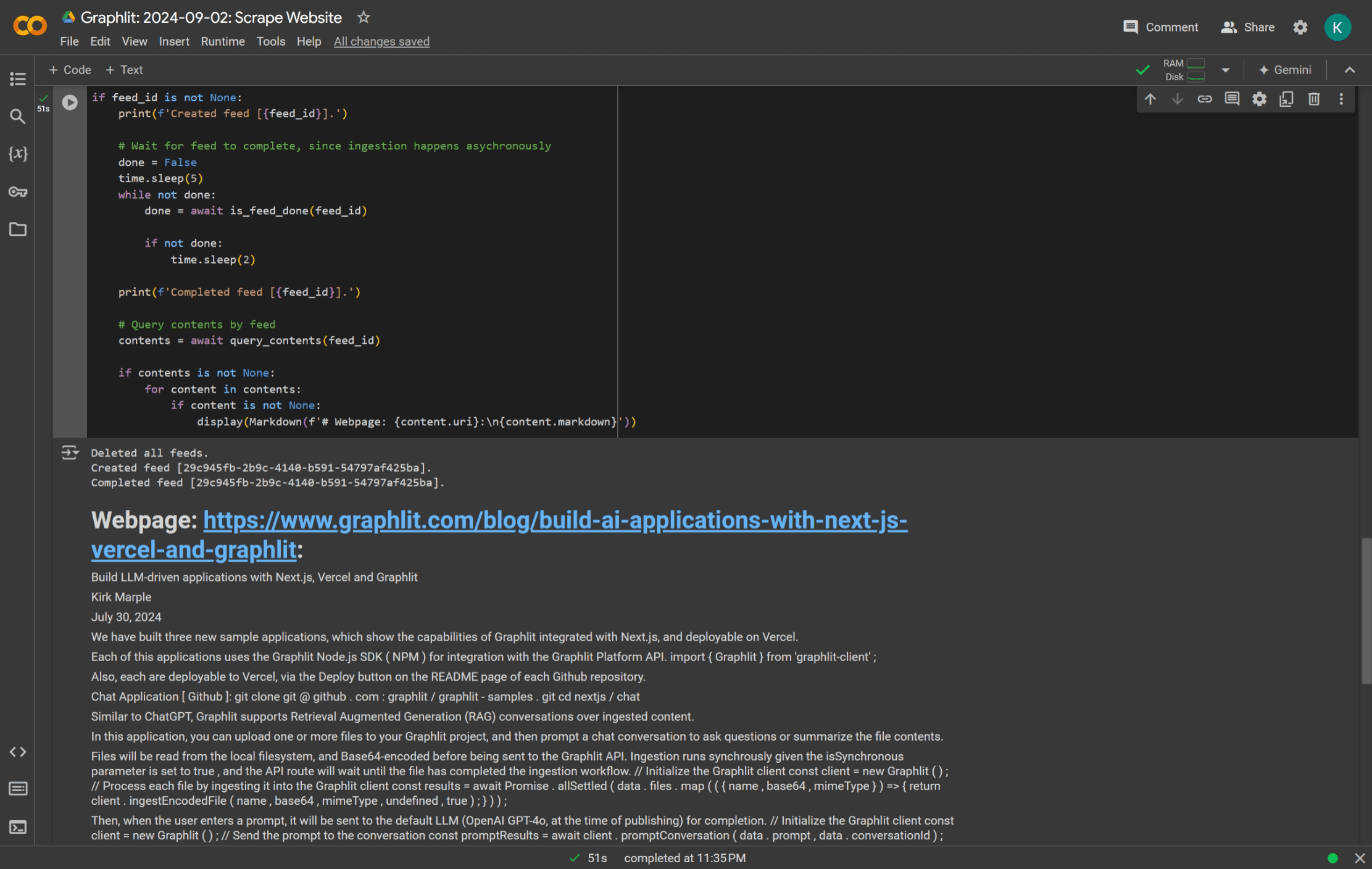Image resolution: width=1372 pixels, height=869 pixels.
Task: Open the code snippets panel
Action: pyautogui.click(x=17, y=751)
